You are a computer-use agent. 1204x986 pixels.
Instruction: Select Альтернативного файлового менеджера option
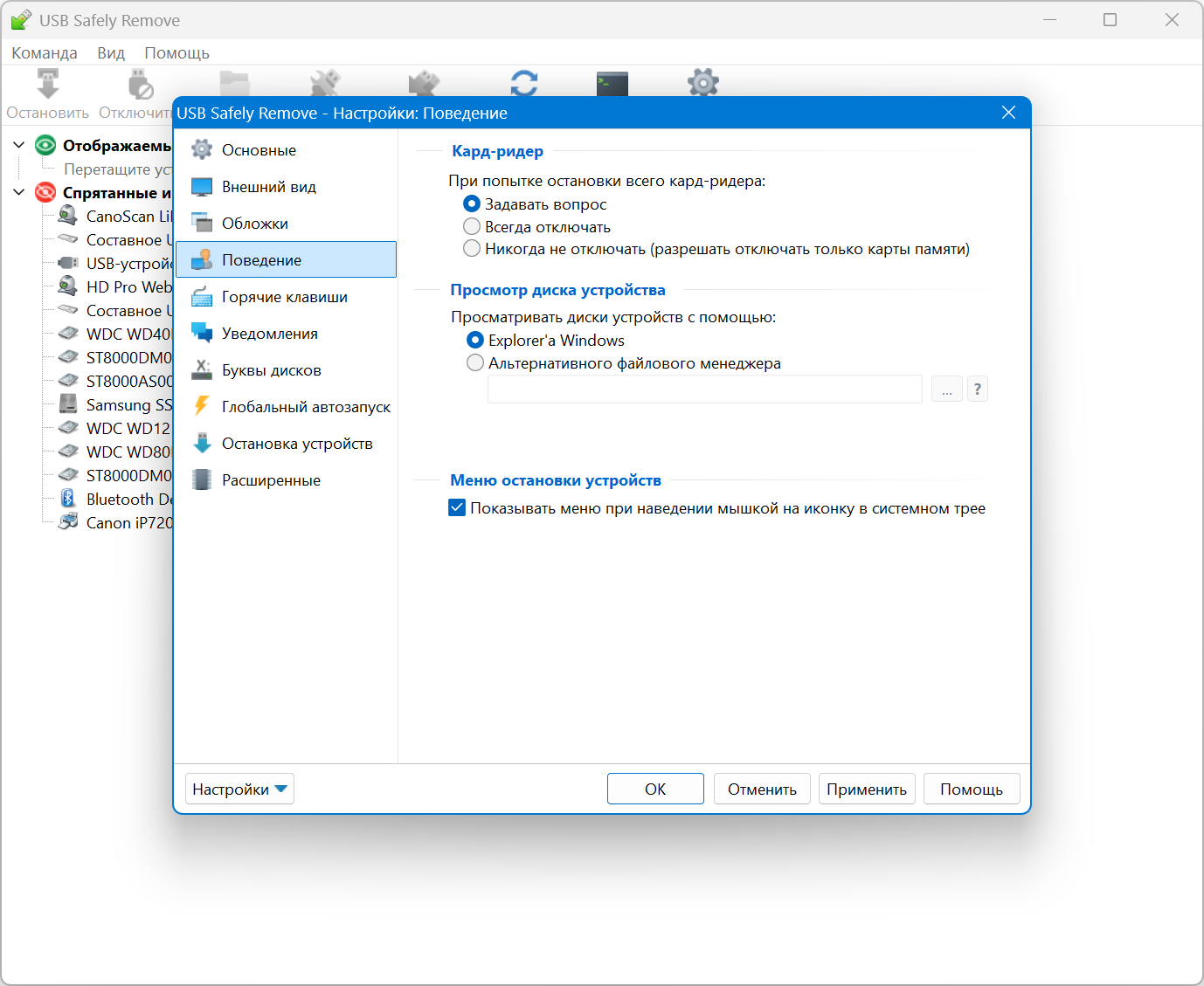tap(475, 363)
